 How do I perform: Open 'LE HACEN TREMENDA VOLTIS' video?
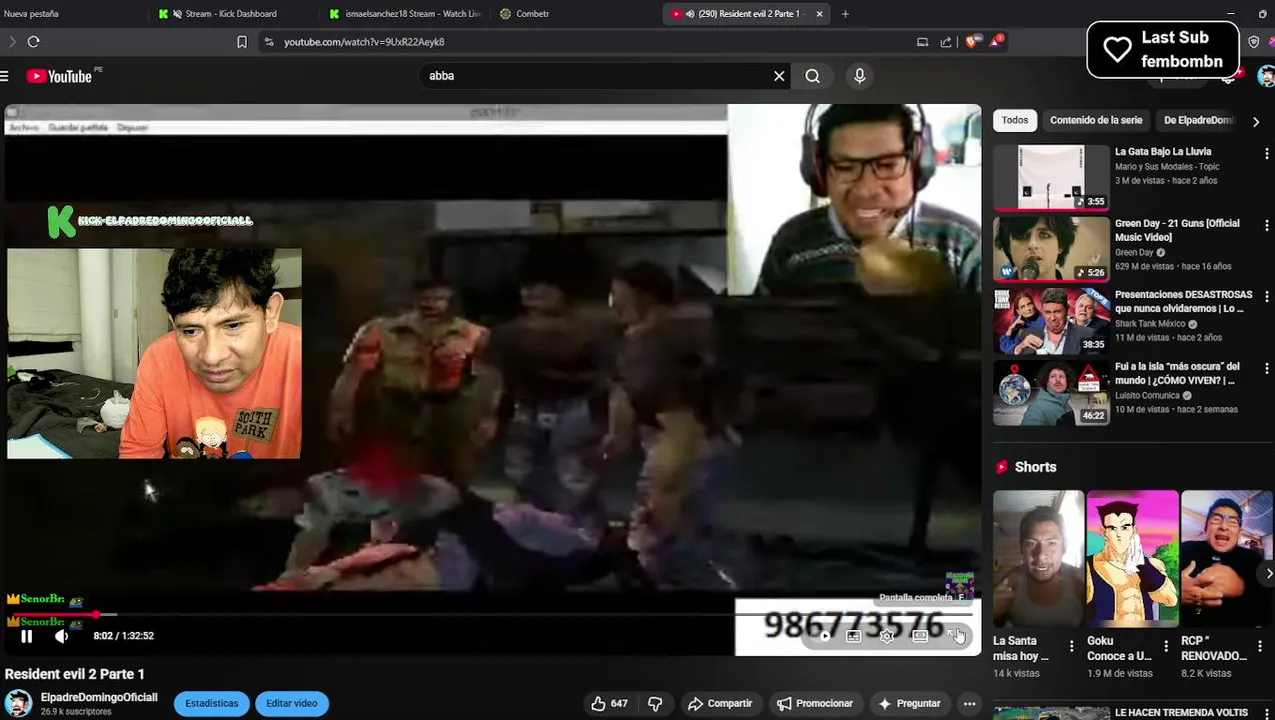pos(1181,713)
